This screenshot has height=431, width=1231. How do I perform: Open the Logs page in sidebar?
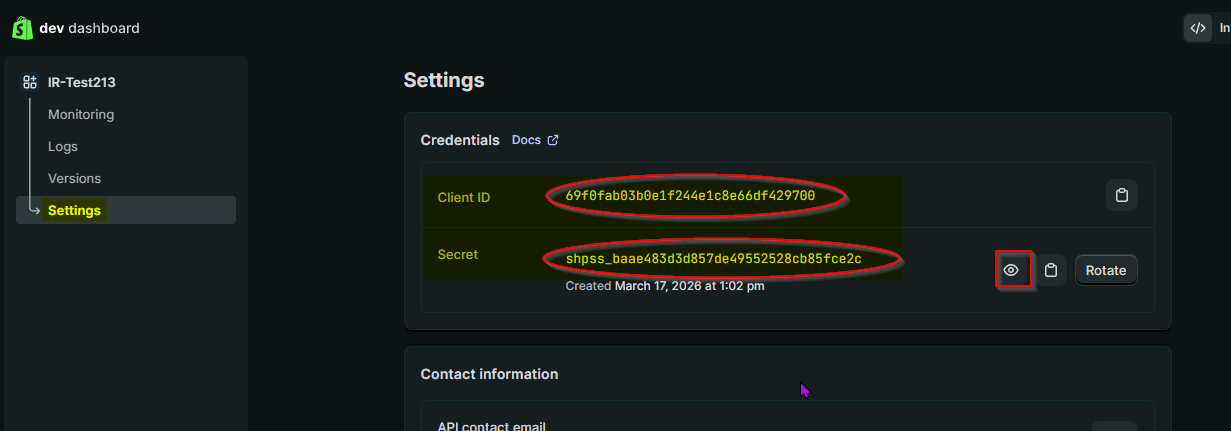point(63,146)
